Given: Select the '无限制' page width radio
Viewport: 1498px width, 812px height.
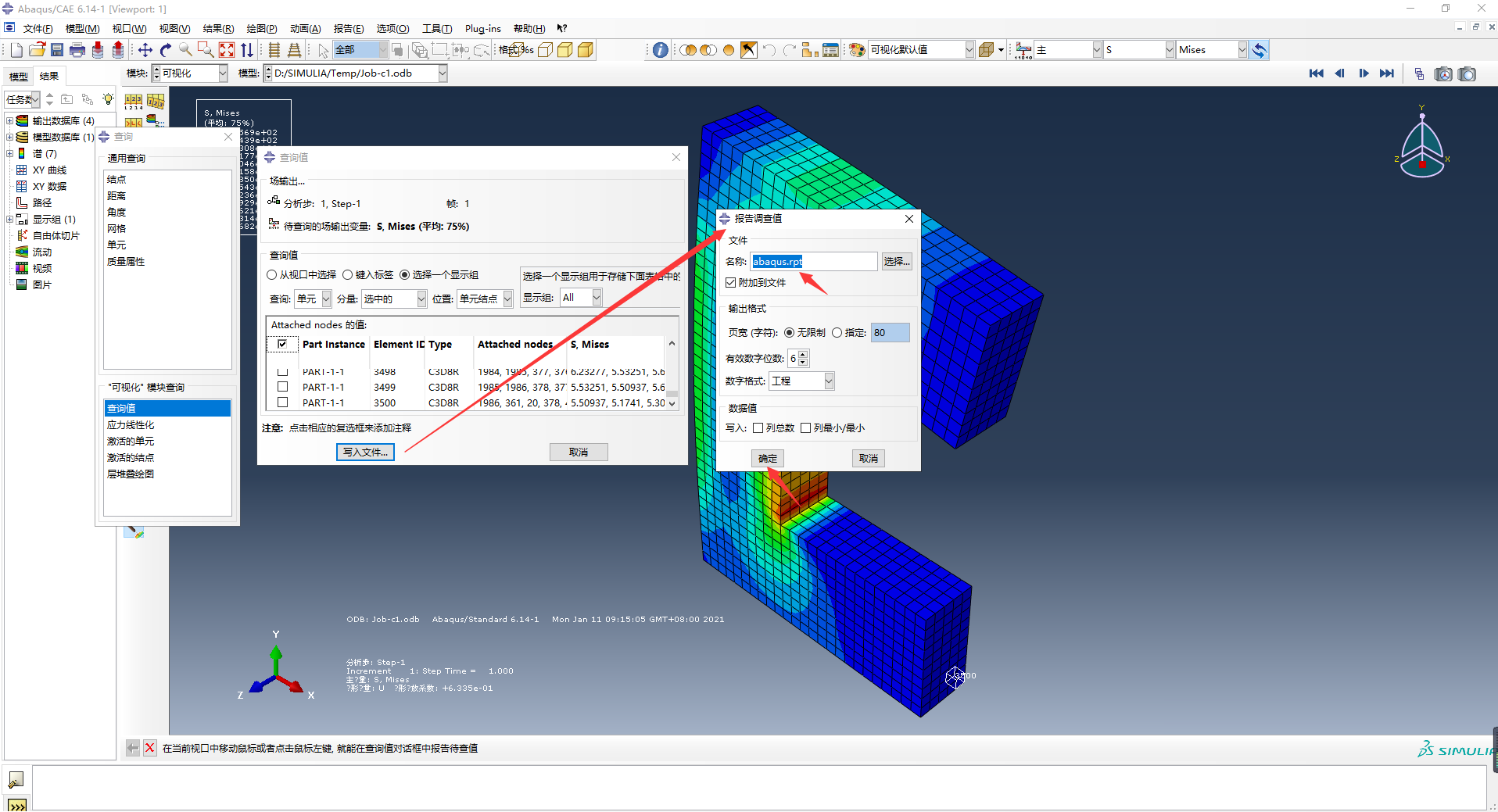Looking at the screenshot, I should point(790,333).
